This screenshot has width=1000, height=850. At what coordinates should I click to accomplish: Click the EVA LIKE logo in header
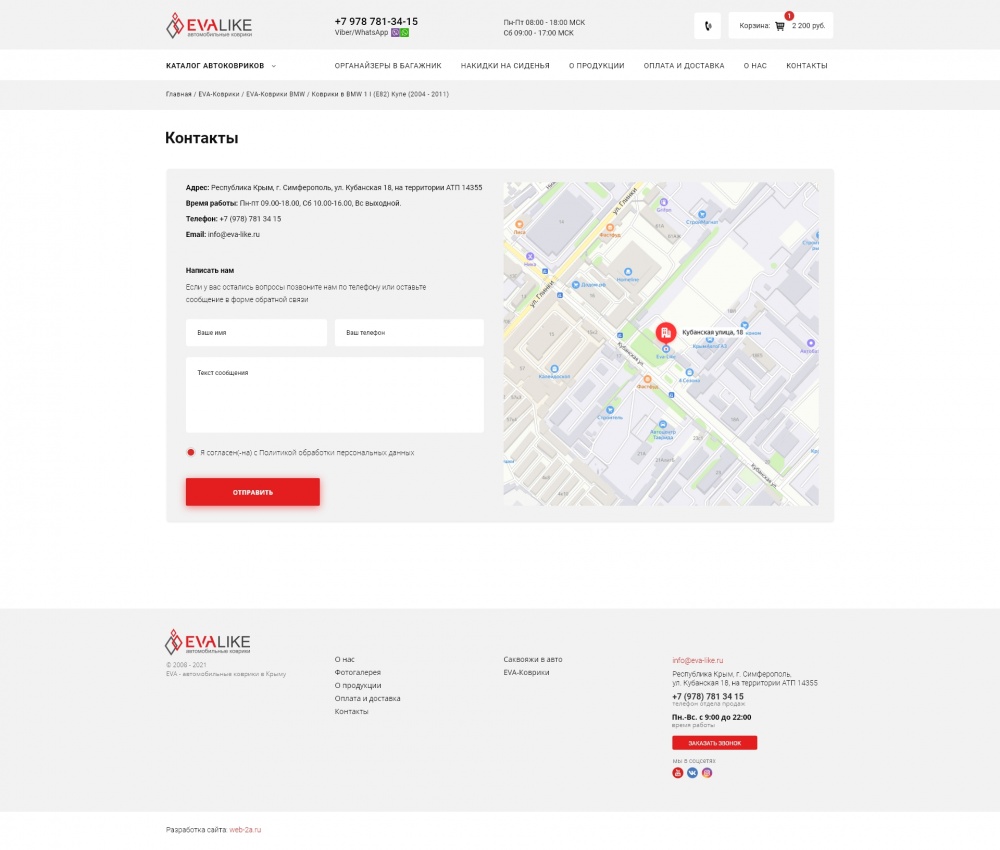209,26
